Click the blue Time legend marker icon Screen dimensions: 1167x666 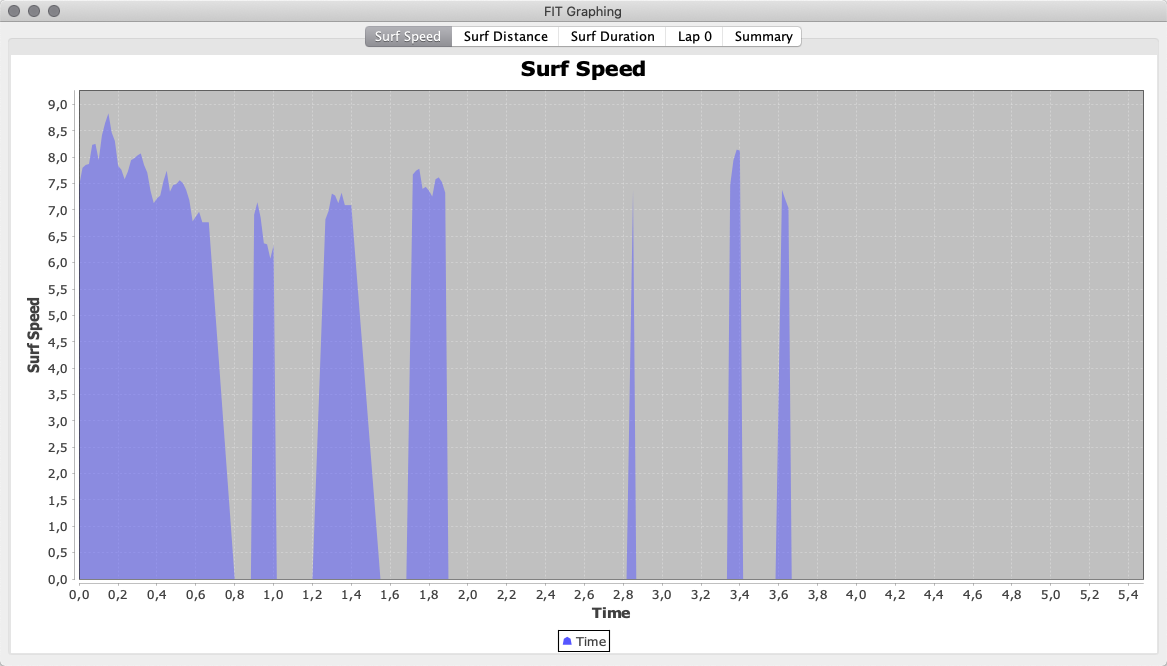pyautogui.click(x=567, y=641)
